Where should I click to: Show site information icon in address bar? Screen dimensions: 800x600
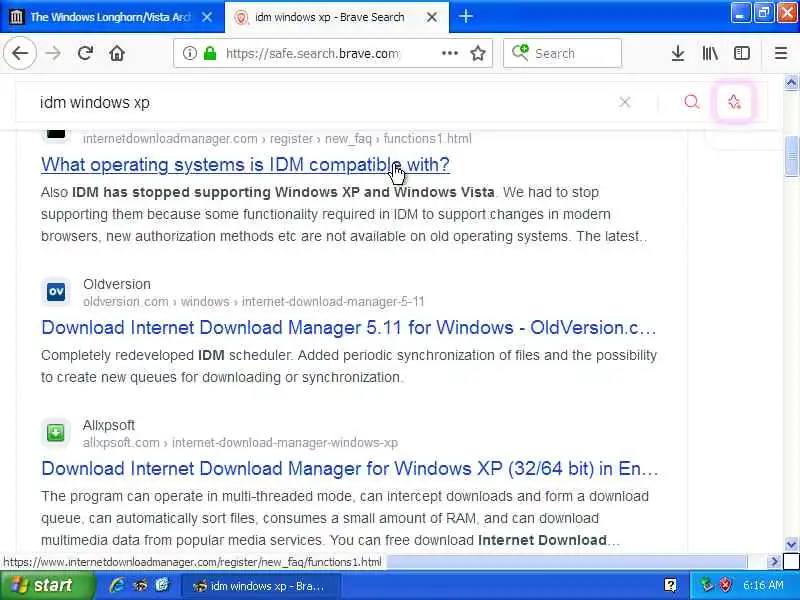(x=189, y=53)
